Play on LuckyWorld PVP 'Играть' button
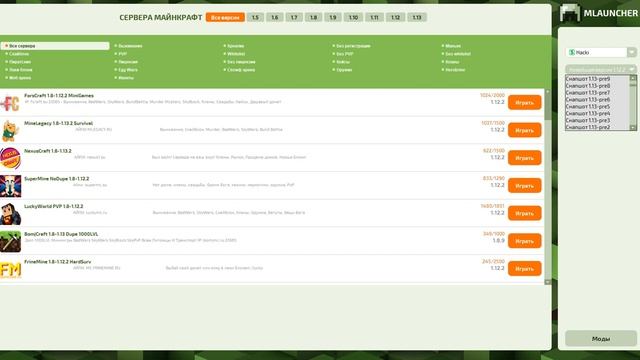The width and height of the screenshot is (640, 360). (x=524, y=213)
